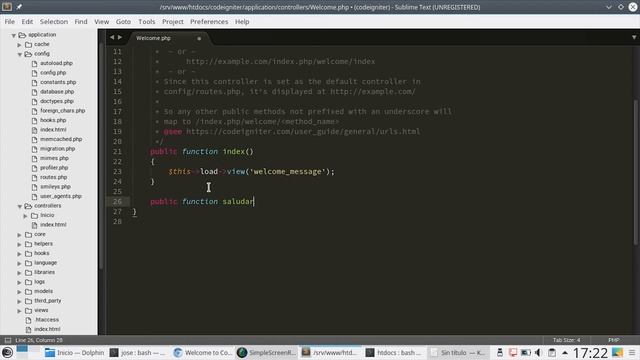Collapse the controllers folder
The width and height of the screenshot is (640, 360).
20,207
